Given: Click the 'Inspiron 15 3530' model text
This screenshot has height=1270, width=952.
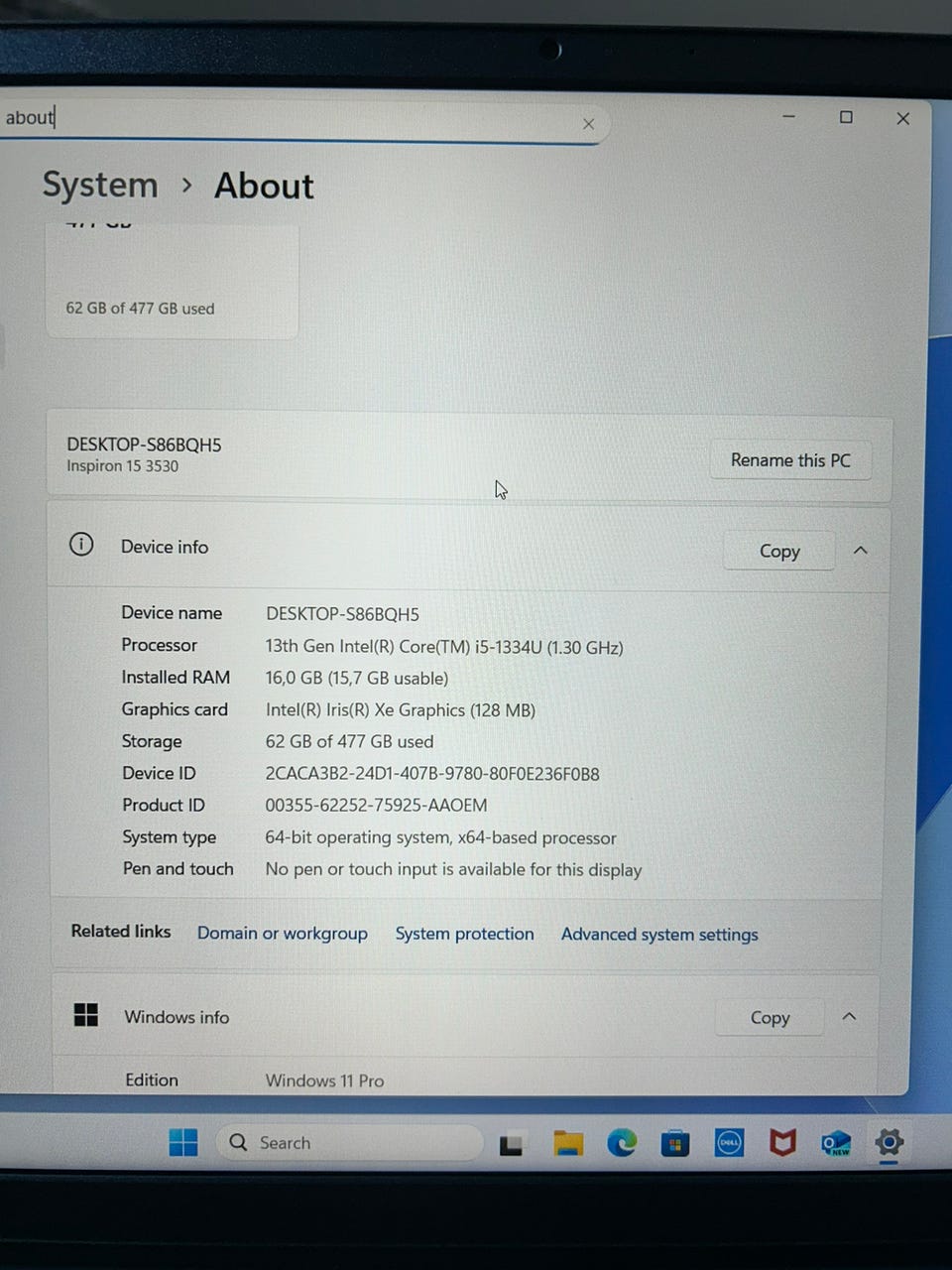Looking at the screenshot, I should 123,466.
